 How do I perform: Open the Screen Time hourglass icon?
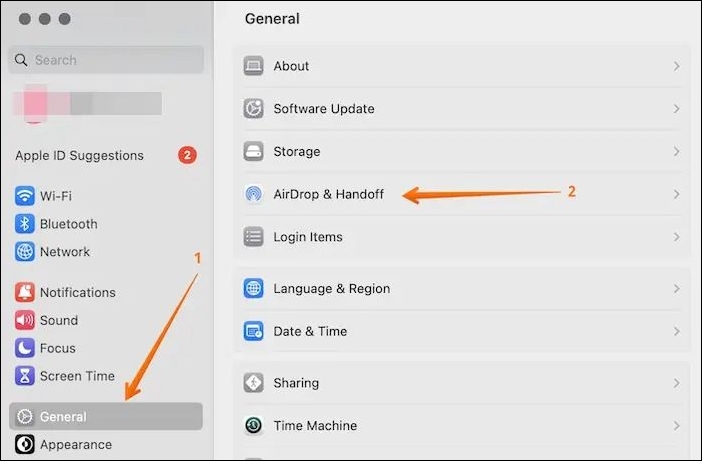[x=25, y=376]
